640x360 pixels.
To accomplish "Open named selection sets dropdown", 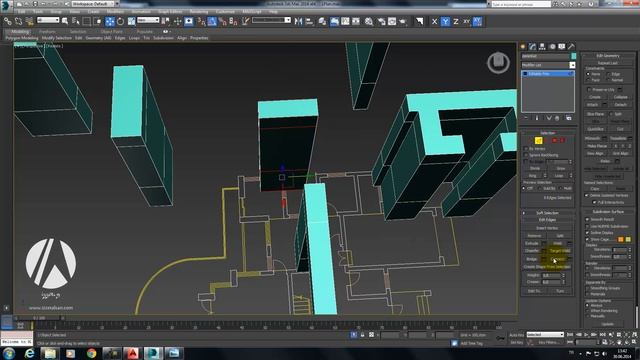I will click(x=271, y=20).
